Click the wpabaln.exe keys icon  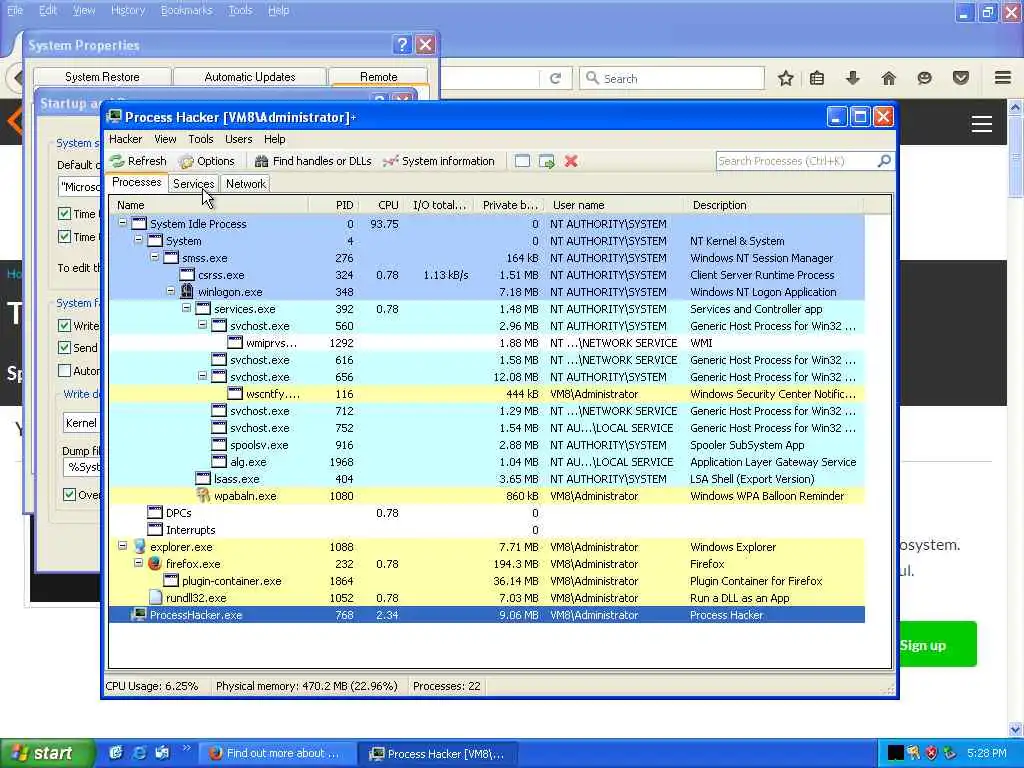click(x=203, y=496)
